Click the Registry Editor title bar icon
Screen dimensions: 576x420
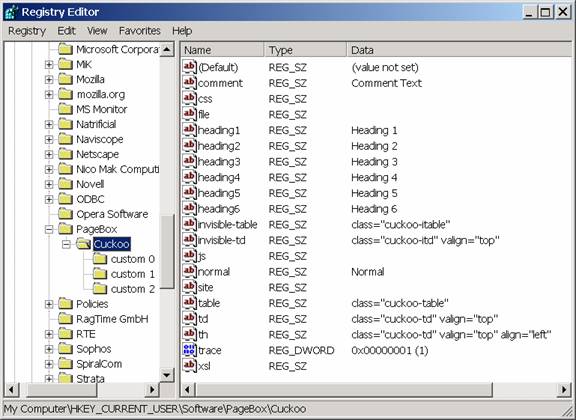(11, 12)
